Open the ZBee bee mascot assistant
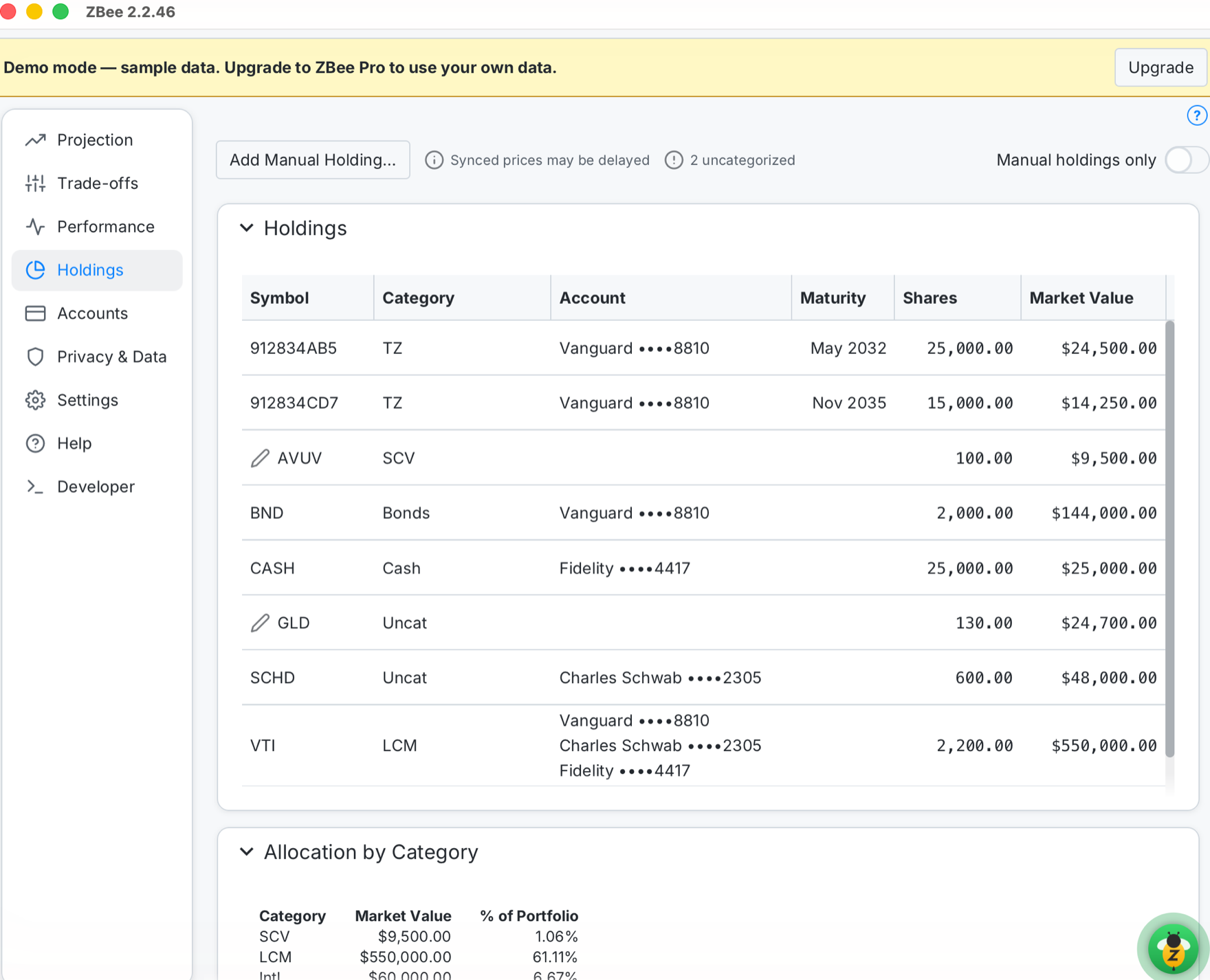The width and height of the screenshot is (1210, 980). tap(1173, 948)
